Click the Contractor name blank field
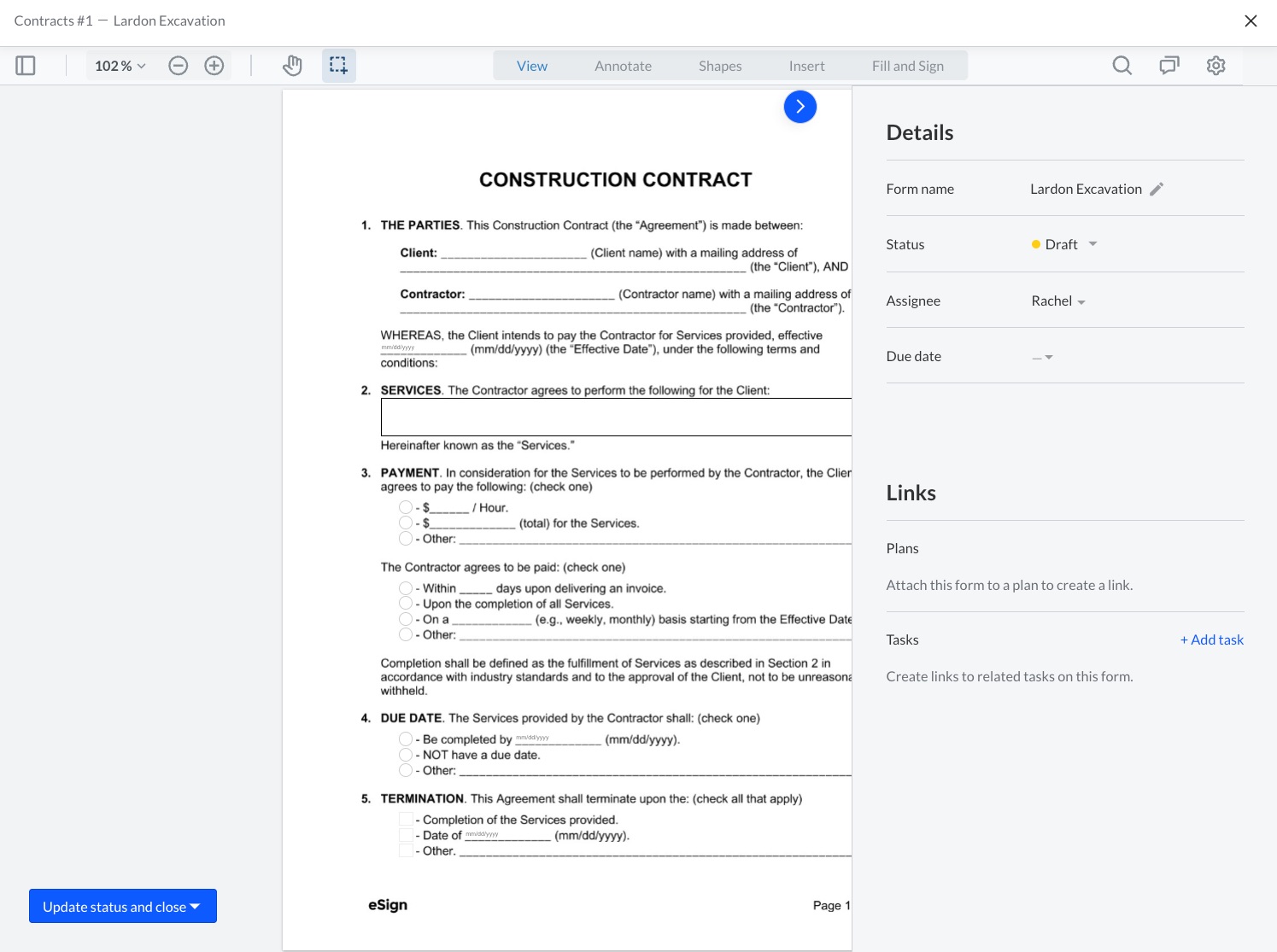Viewport: 1277px width, 952px height. pos(542,294)
